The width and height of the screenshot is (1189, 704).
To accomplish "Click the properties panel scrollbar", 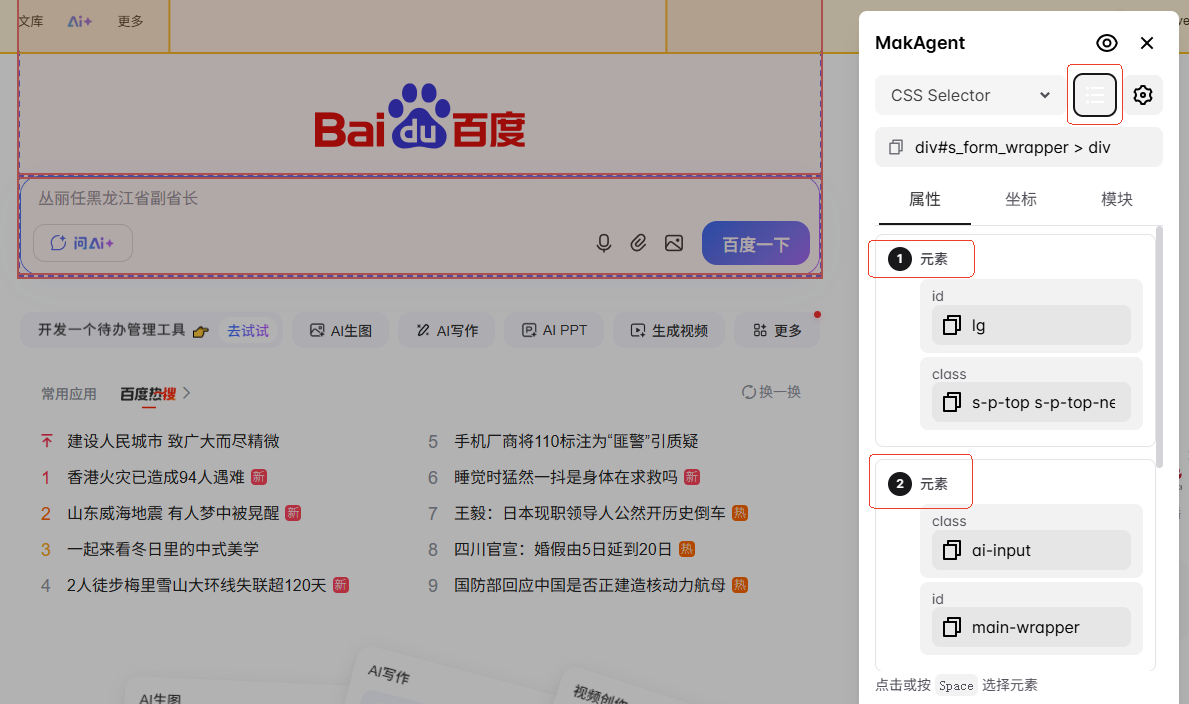I will point(1159,340).
